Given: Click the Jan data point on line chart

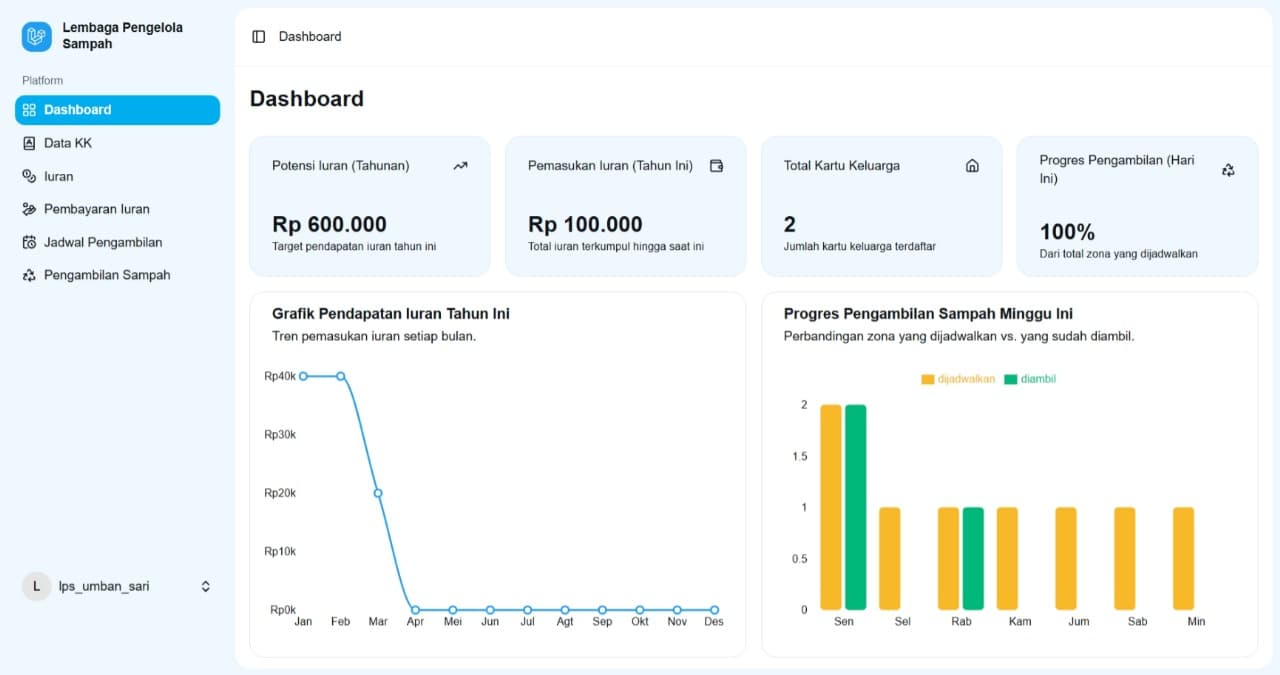Looking at the screenshot, I should 303,376.
